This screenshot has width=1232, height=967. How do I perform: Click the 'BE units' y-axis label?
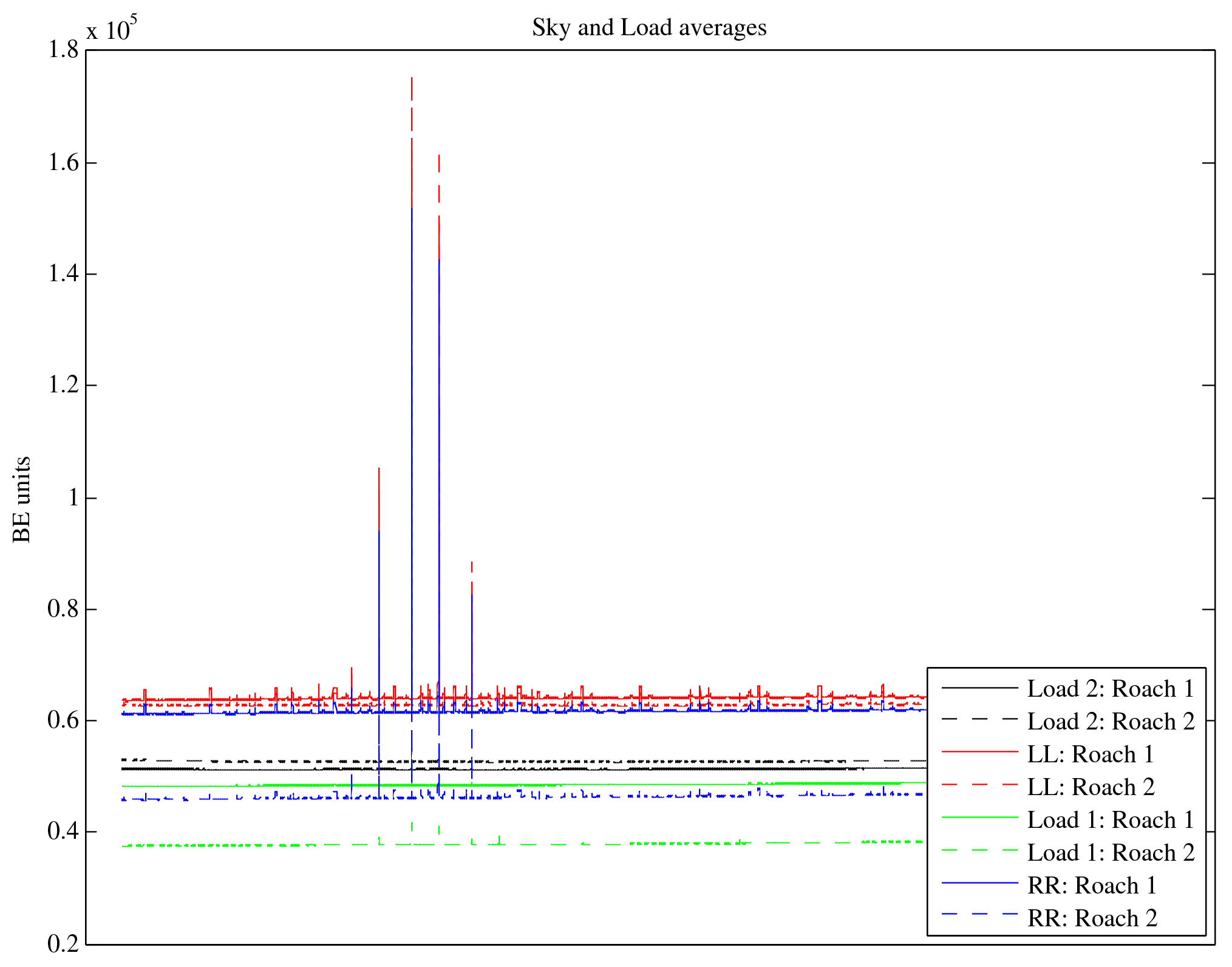22,499
